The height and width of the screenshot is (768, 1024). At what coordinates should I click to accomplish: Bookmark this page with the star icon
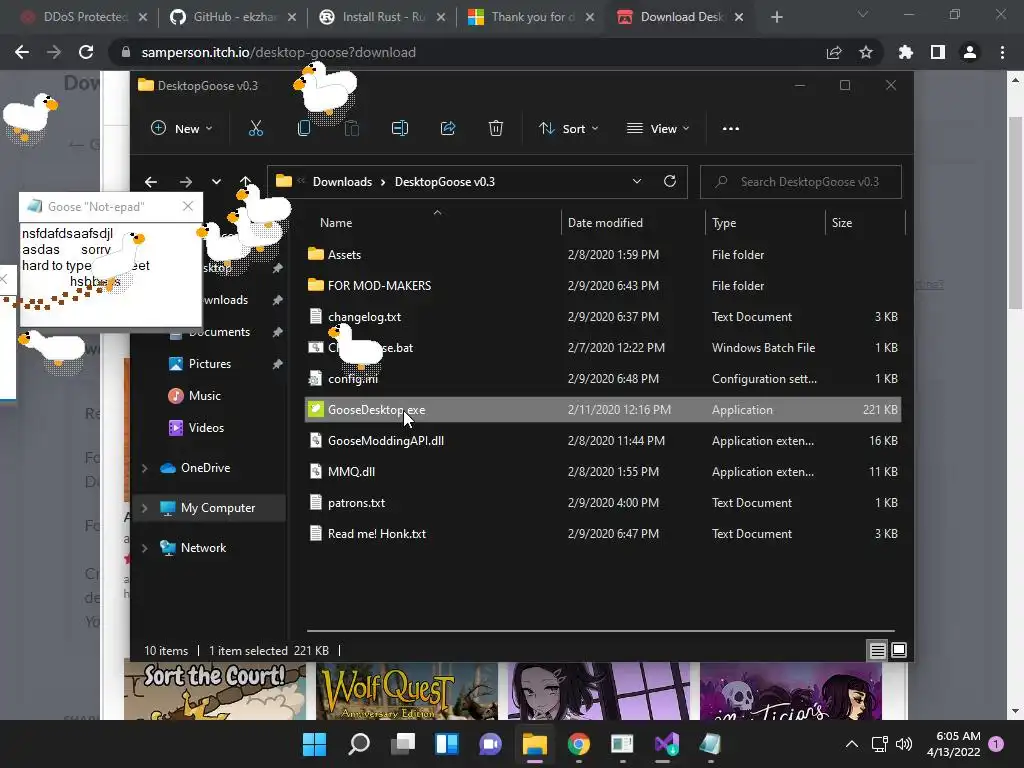866,52
